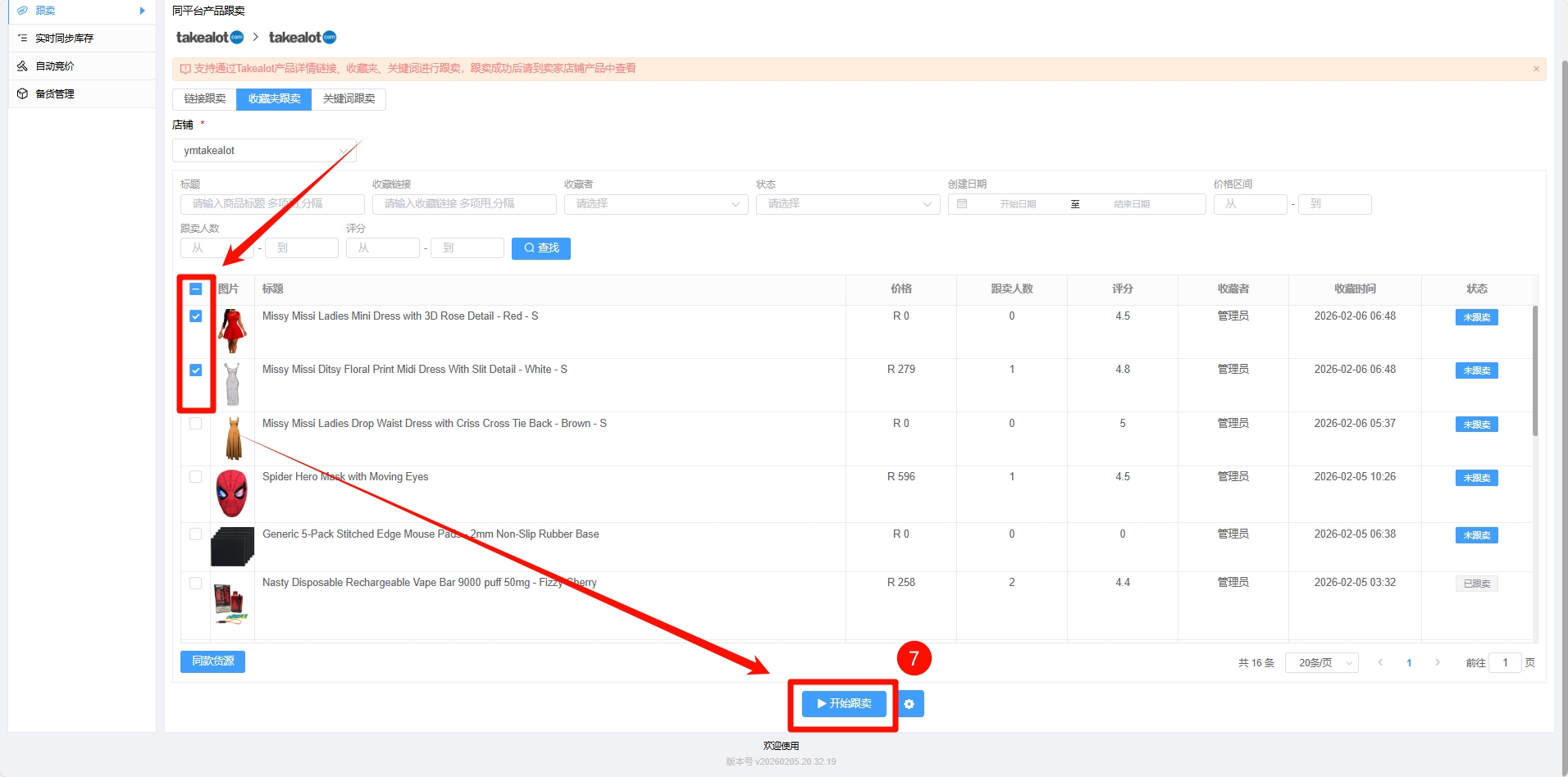Uncheck the red Mini Dress row checkbox
This screenshot has width=1568, height=777.
click(196, 316)
